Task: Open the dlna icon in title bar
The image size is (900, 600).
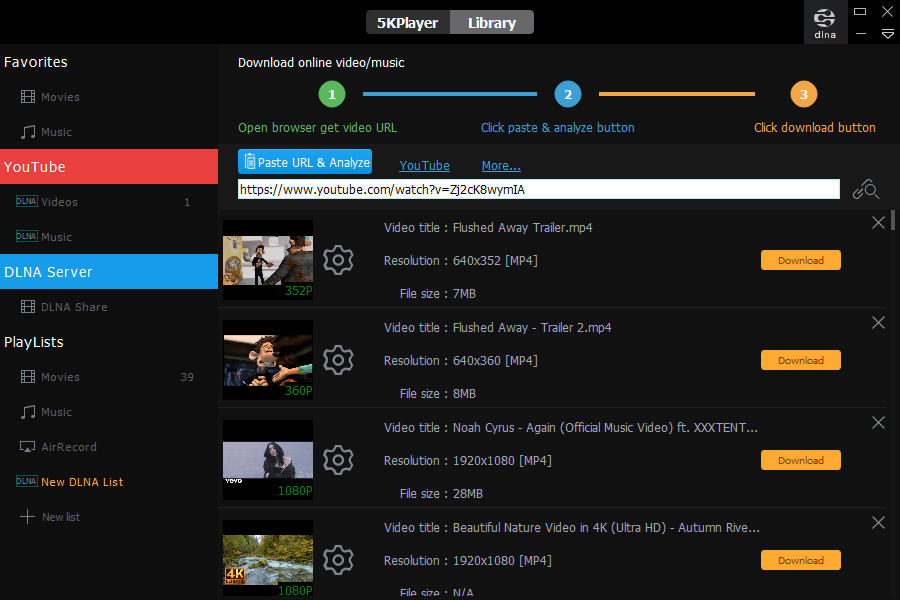Action: (x=825, y=23)
